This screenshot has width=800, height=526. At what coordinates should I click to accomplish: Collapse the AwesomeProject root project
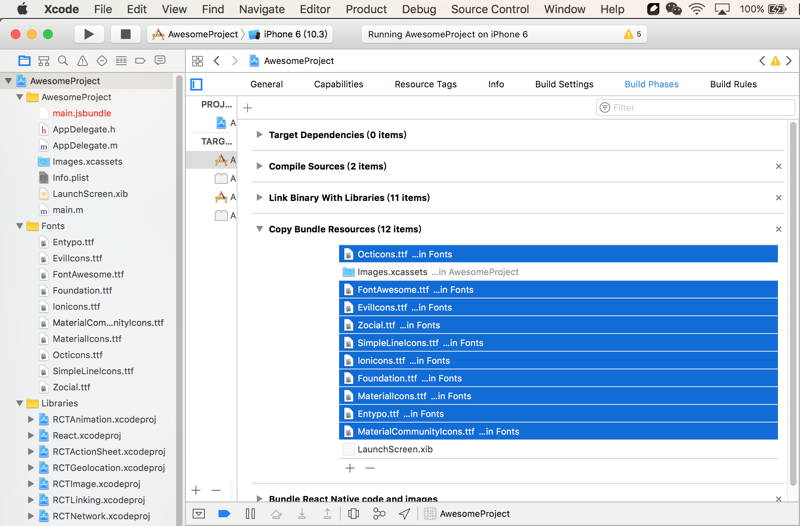coord(8,81)
